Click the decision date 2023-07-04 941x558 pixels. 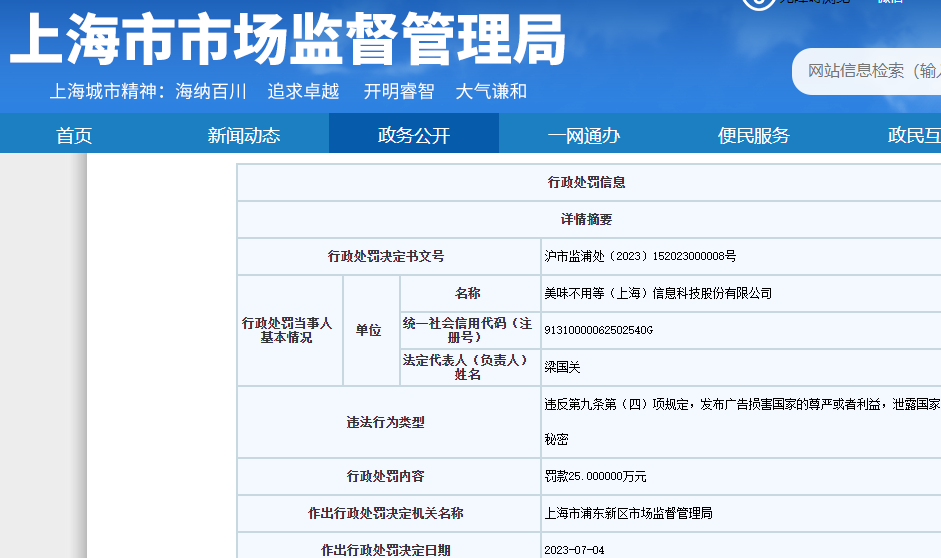(574, 549)
